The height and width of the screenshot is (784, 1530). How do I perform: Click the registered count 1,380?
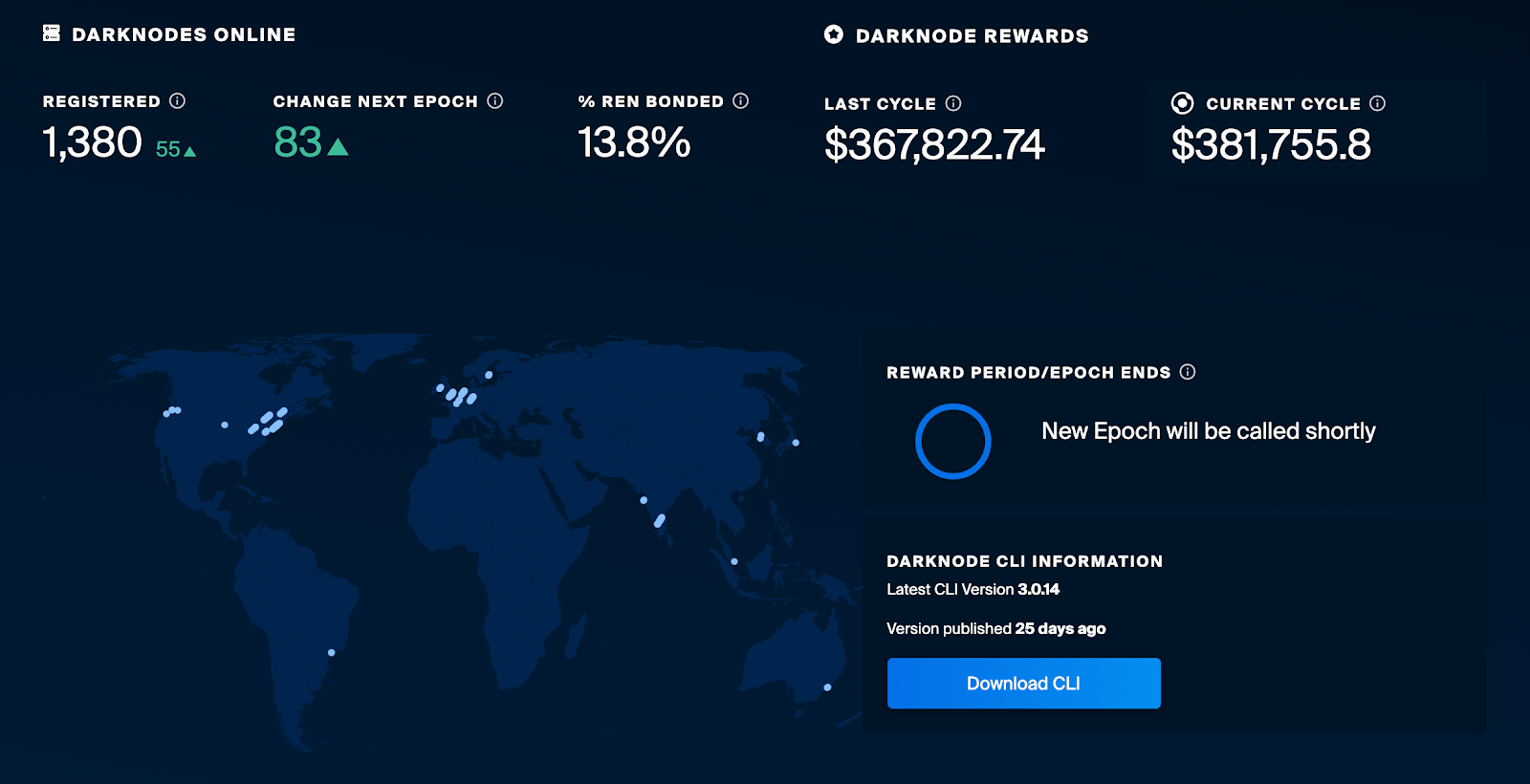[92, 142]
